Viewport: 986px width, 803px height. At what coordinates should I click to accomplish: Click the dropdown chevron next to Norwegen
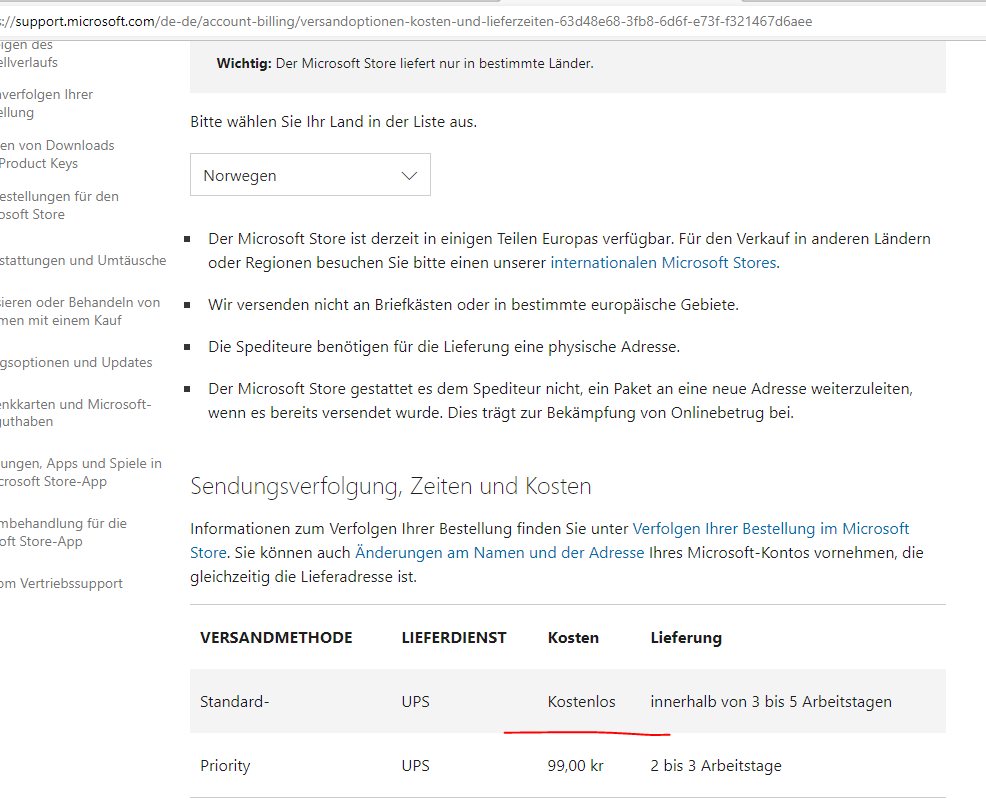pos(409,175)
